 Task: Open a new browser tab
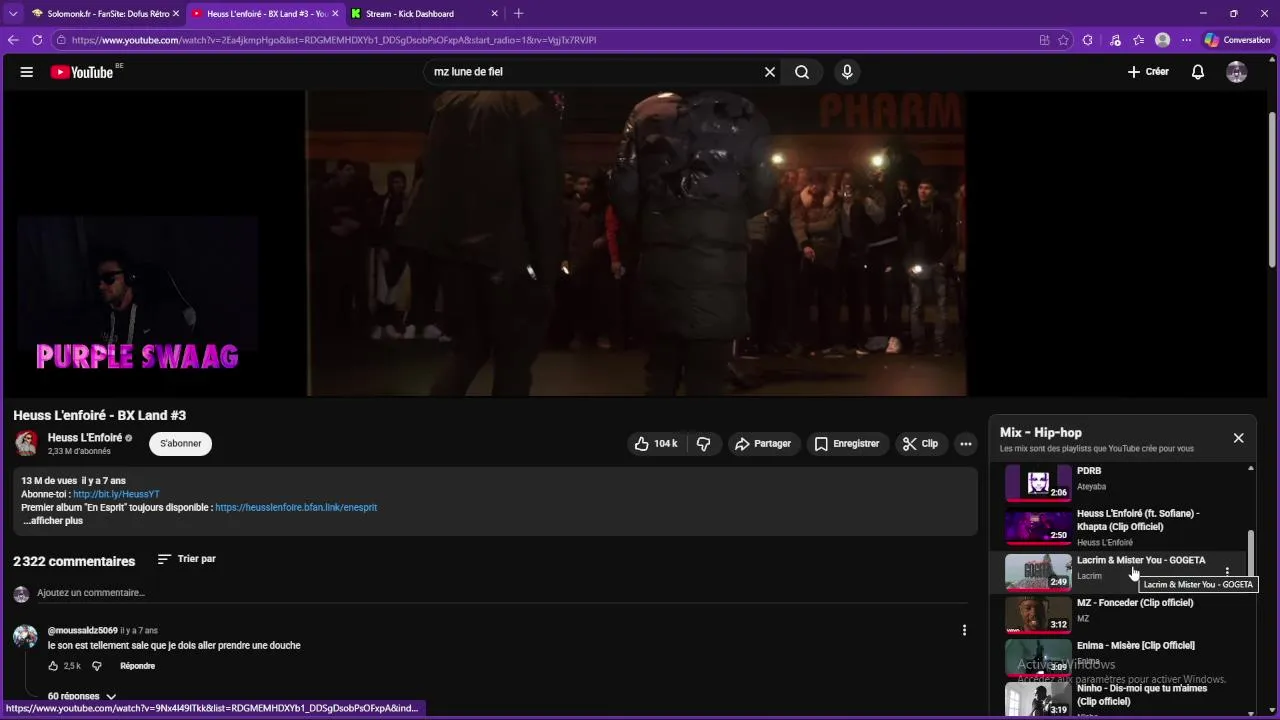pyautogui.click(x=518, y=14)
